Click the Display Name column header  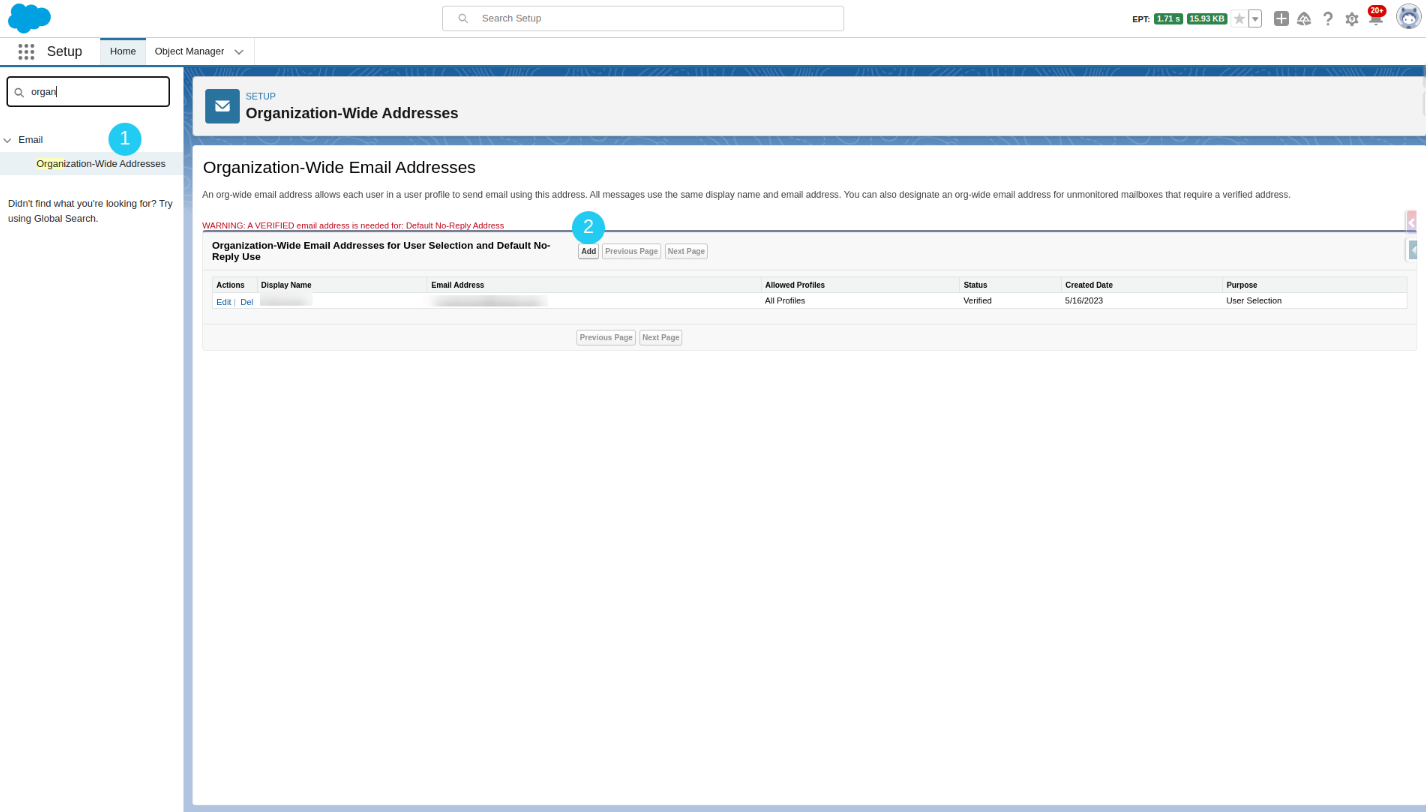[286, 285]
